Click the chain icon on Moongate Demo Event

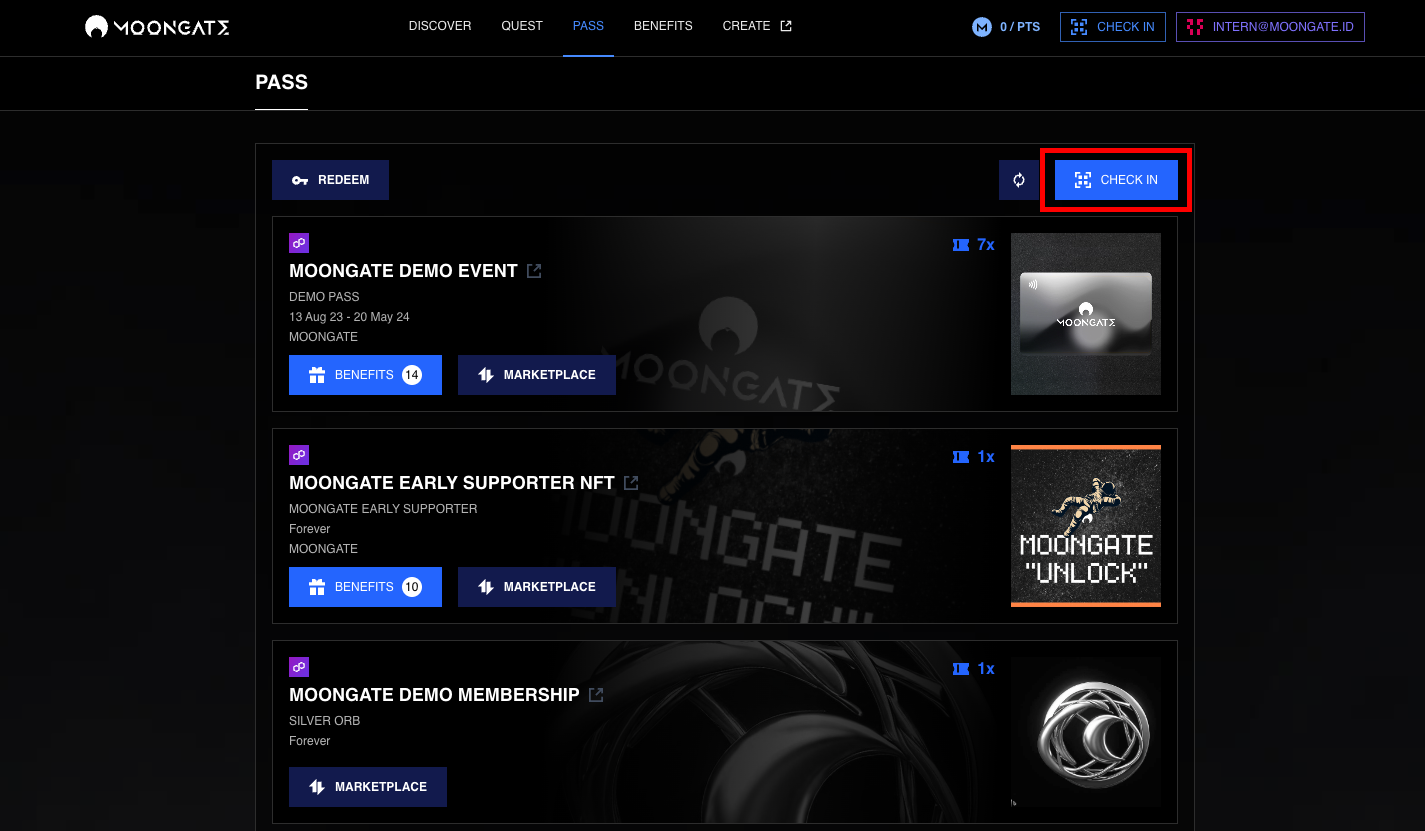299,243
